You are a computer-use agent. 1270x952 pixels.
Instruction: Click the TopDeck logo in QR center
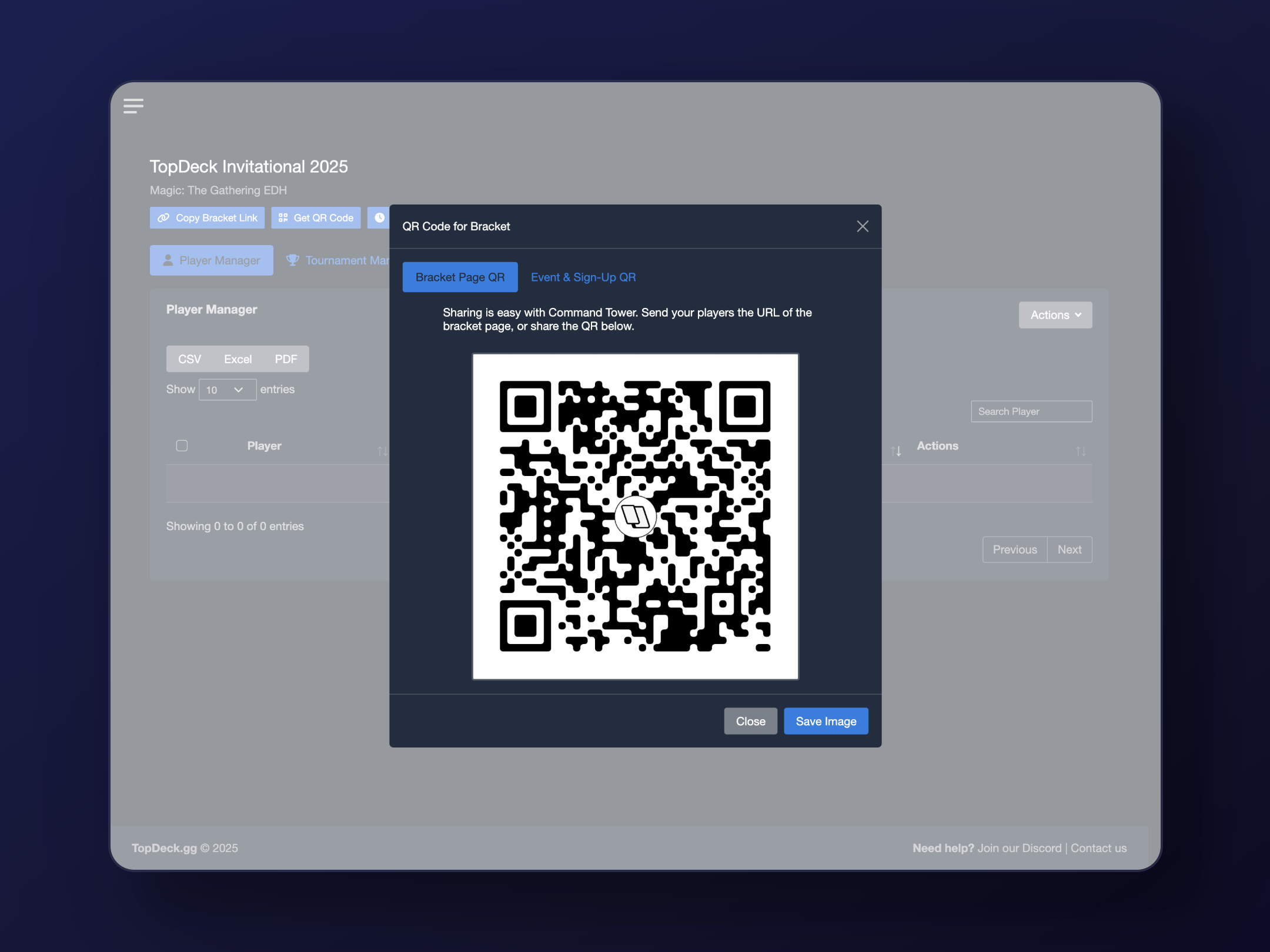635,517
